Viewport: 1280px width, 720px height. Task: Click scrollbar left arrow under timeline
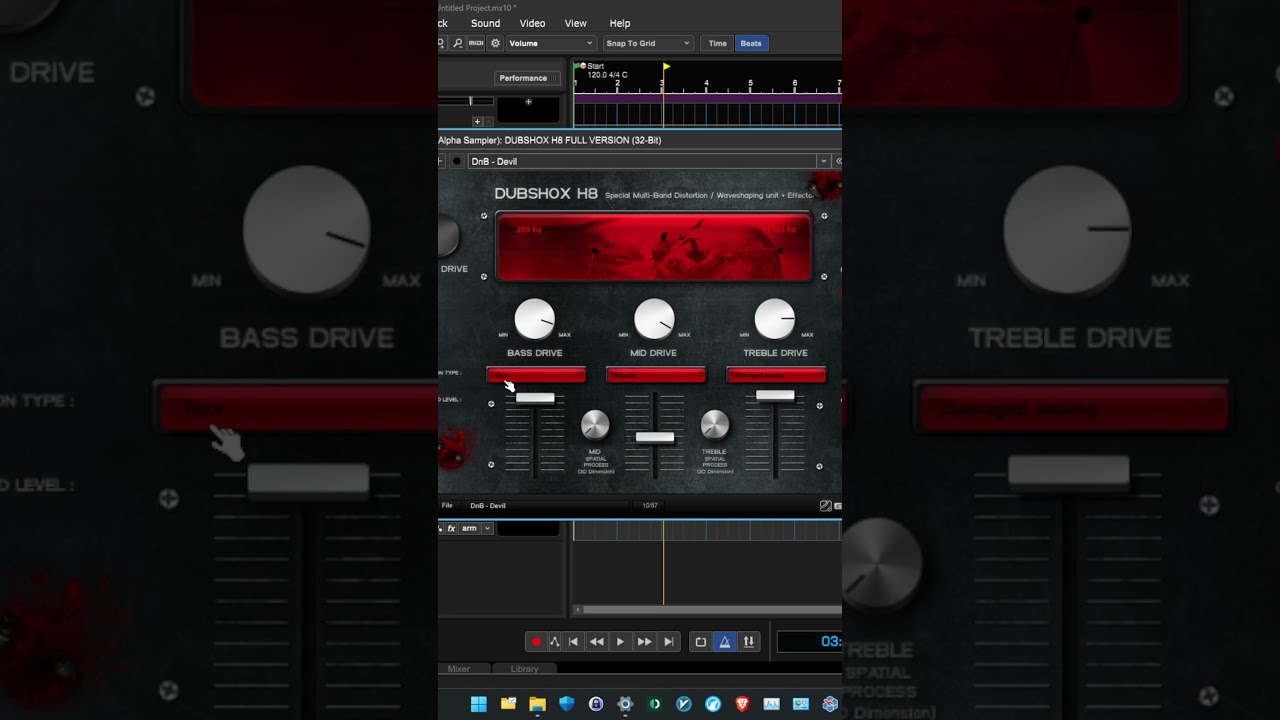point(577,610)
